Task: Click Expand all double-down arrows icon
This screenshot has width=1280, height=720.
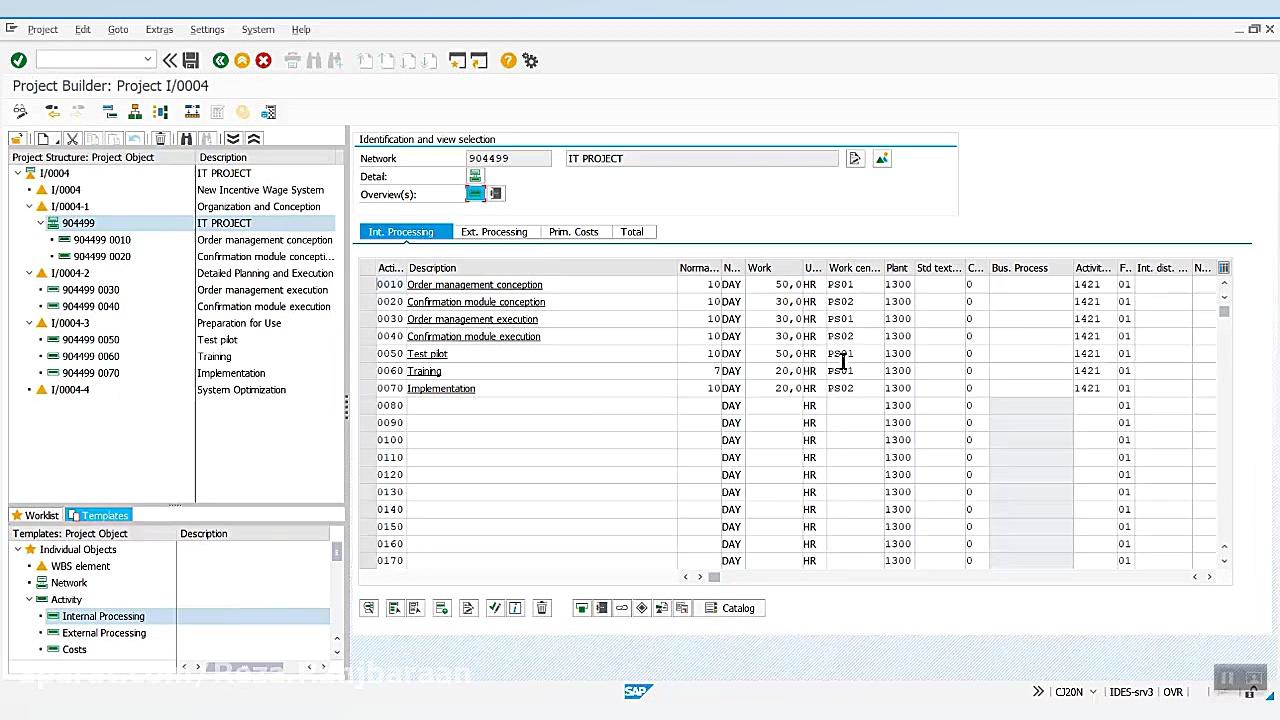Action: point(233,139)
